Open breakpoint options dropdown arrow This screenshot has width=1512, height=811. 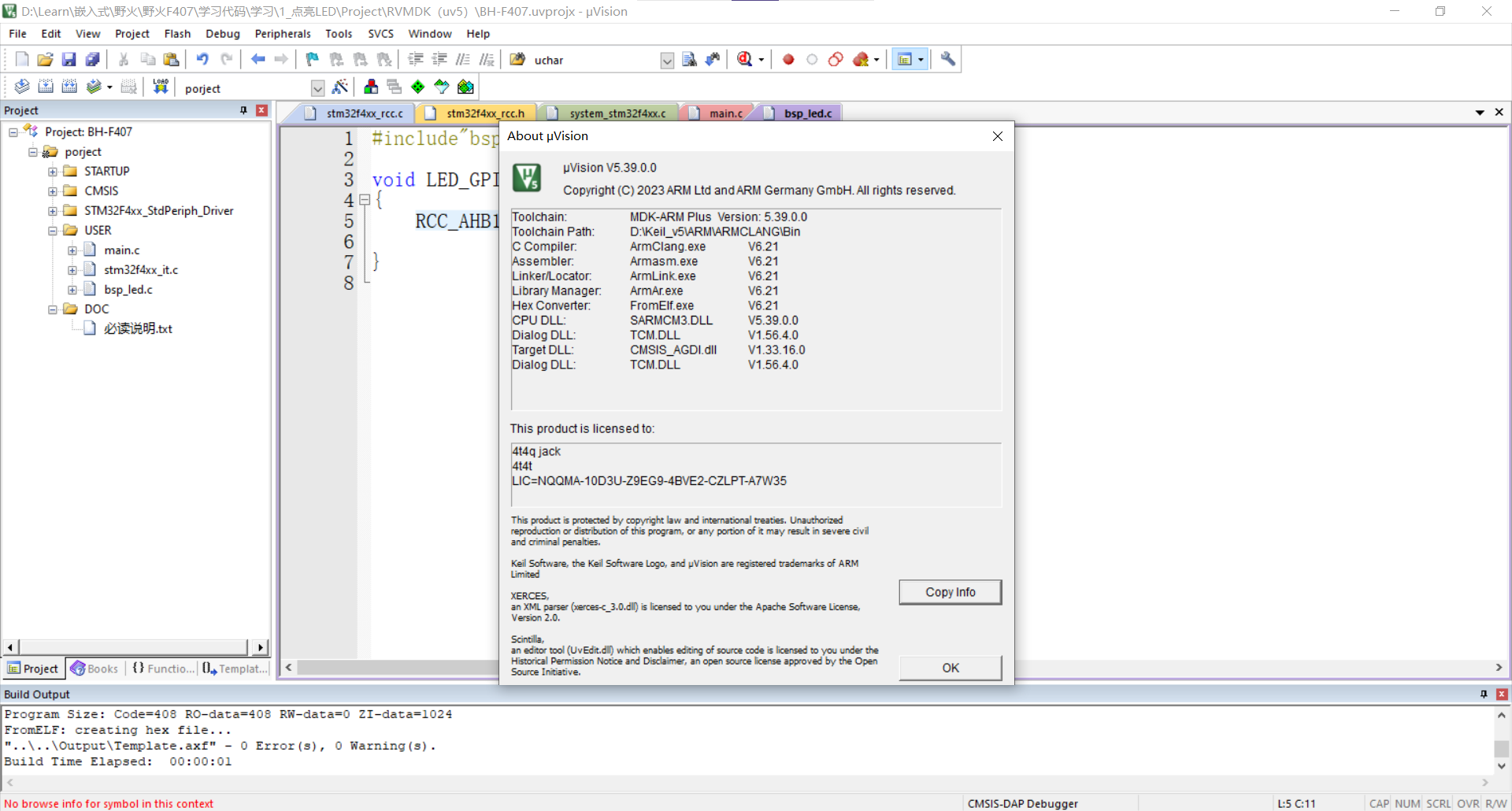tap(876, 60)
